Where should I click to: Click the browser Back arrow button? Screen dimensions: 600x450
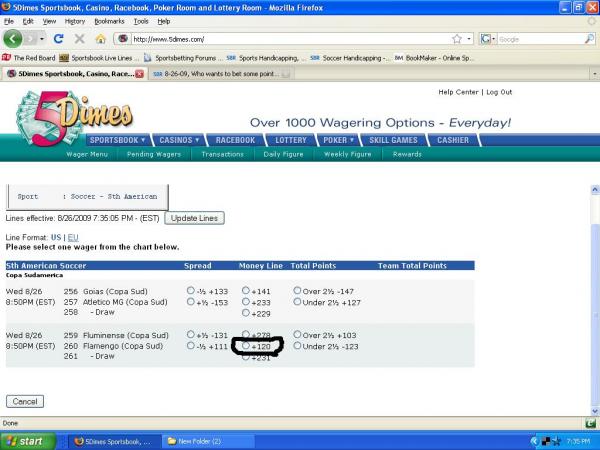[13, 39]
